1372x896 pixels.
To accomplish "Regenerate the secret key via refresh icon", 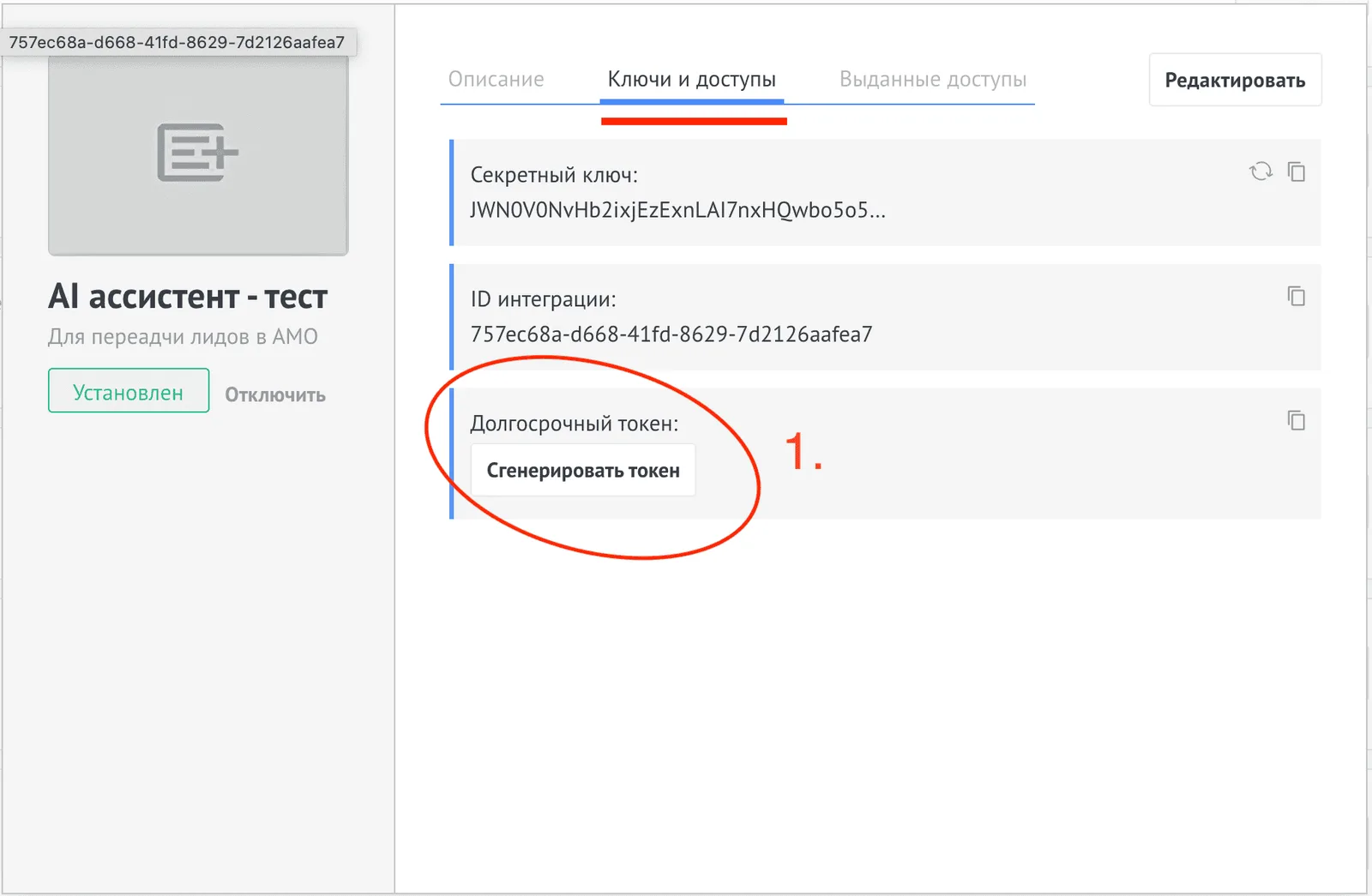I will click(x=1261, y=171).
